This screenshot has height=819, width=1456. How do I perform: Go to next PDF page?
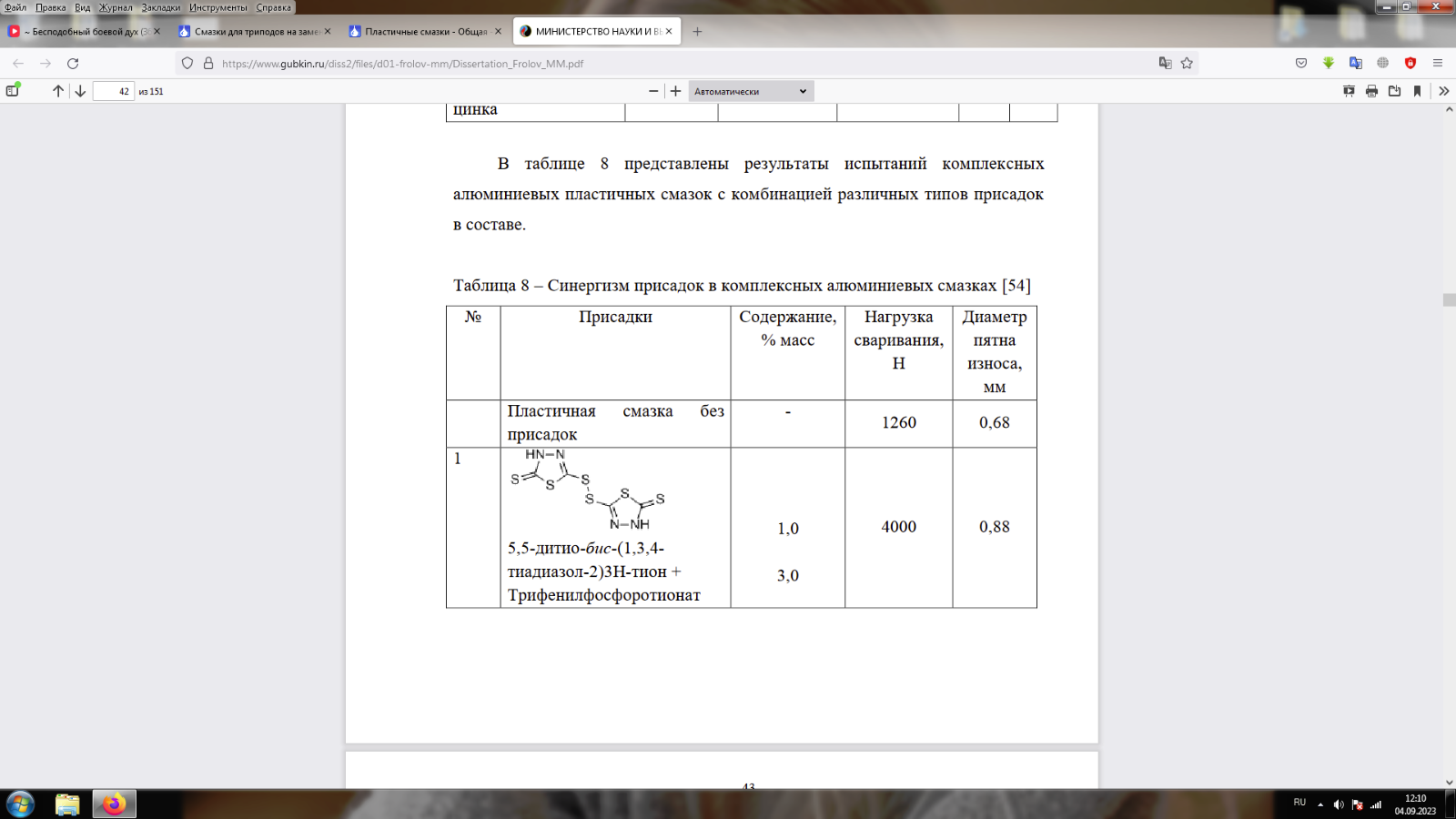point(80,91)
